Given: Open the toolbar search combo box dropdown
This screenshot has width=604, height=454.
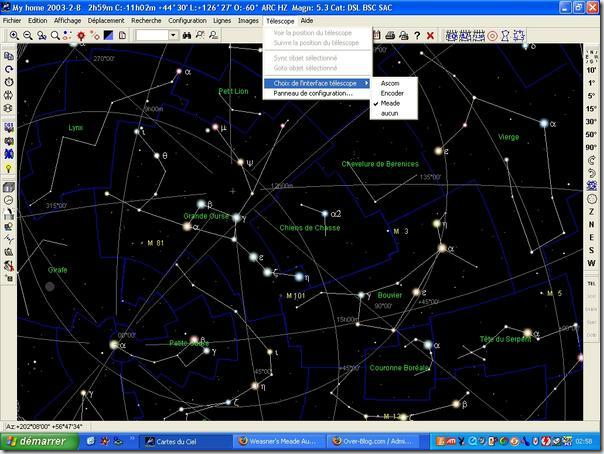Looking at the screenshot, I should (x=173, y=35).
